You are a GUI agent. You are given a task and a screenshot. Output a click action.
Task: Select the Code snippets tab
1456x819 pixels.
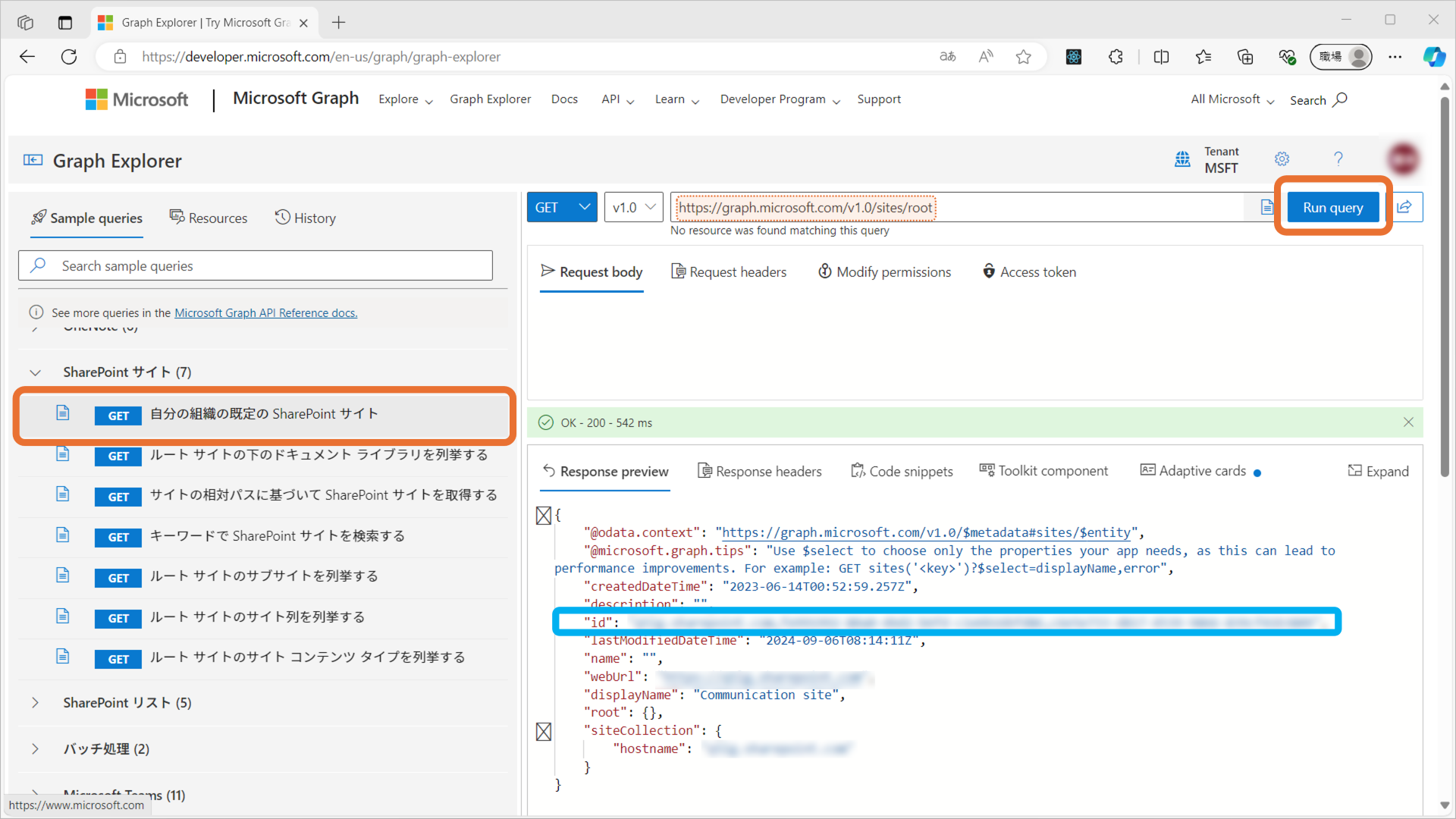902,471
